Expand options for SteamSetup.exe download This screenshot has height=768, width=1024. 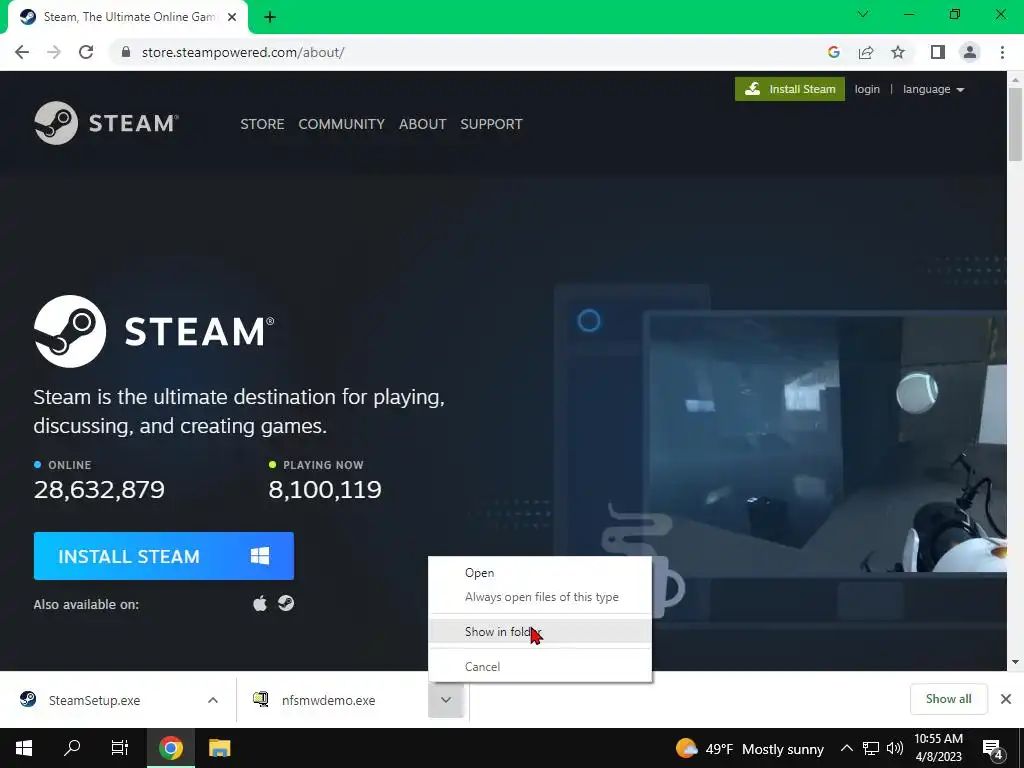click(213, 700)
